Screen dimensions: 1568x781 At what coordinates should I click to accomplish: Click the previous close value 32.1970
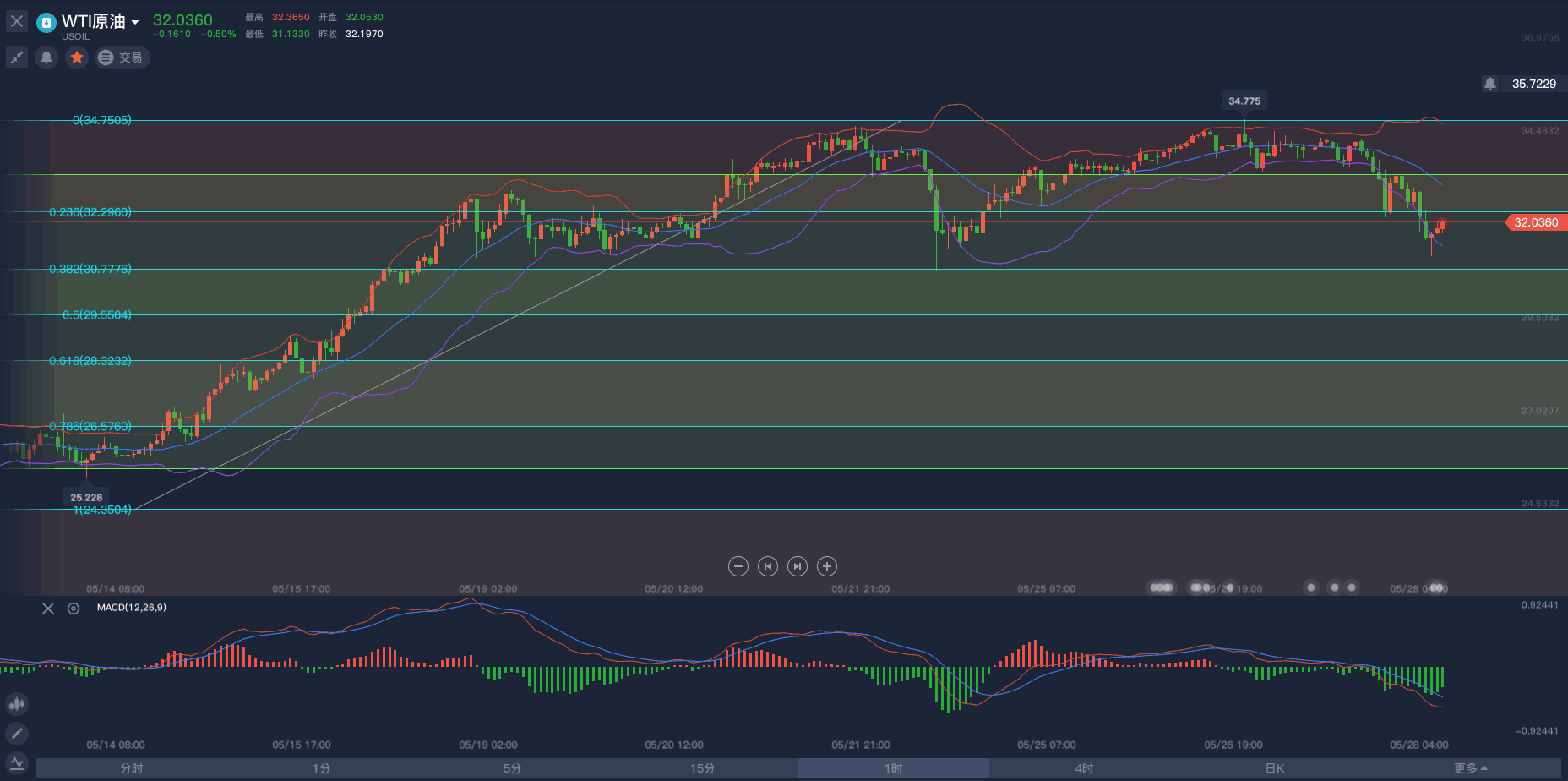pyautogui.click(x=364, y=34)
